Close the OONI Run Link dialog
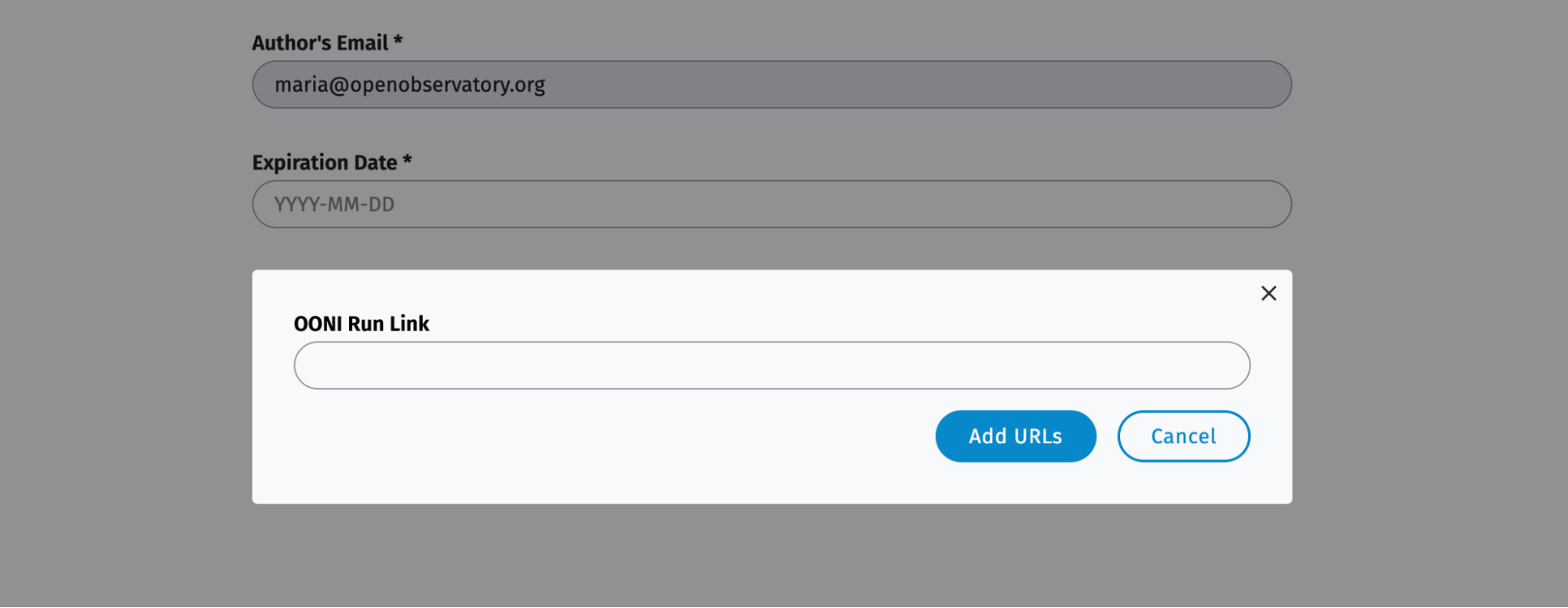The width and height of the screenshot is (1568, 608). point(1268,293)
